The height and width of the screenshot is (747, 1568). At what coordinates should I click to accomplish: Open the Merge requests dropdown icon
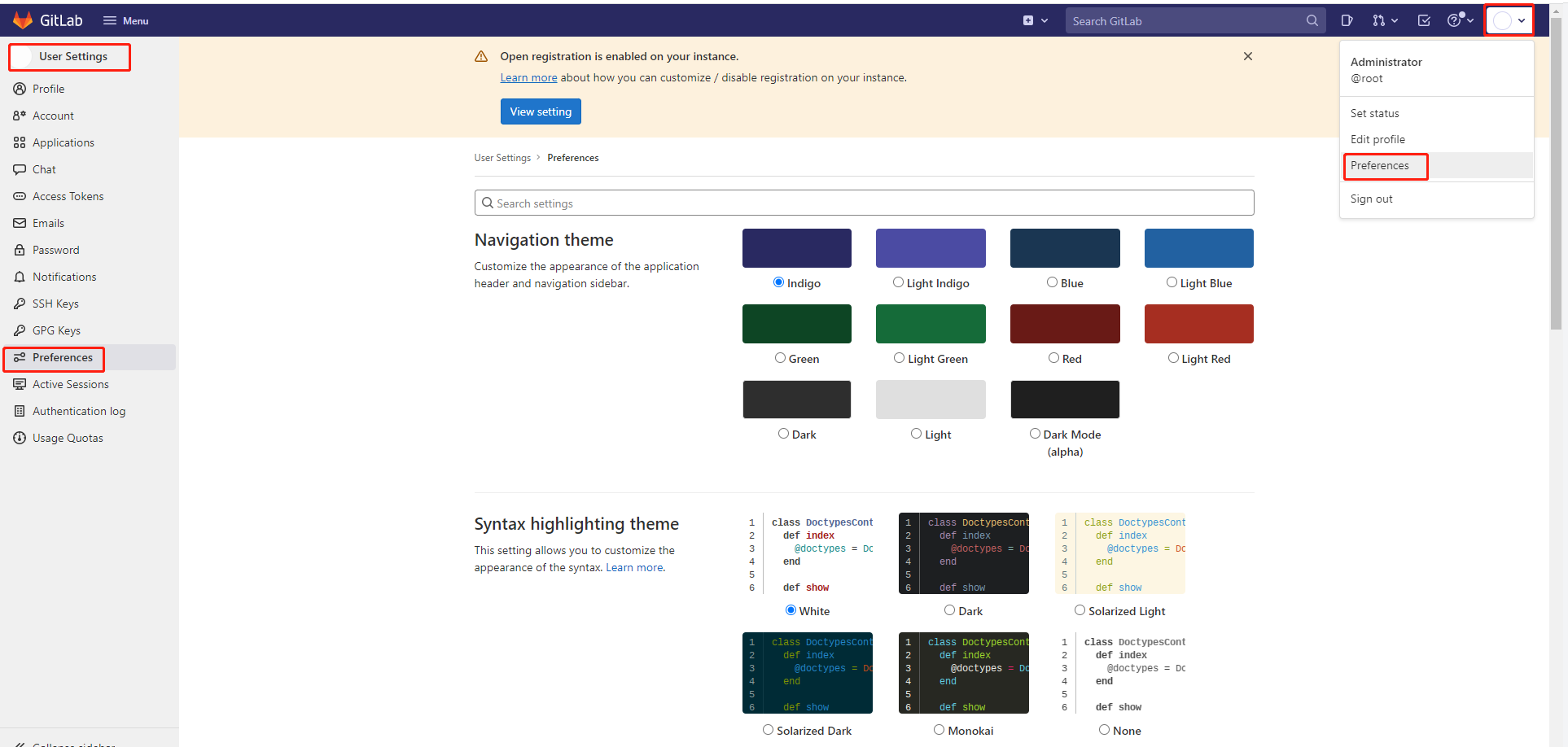click(x=1385, y=21)
